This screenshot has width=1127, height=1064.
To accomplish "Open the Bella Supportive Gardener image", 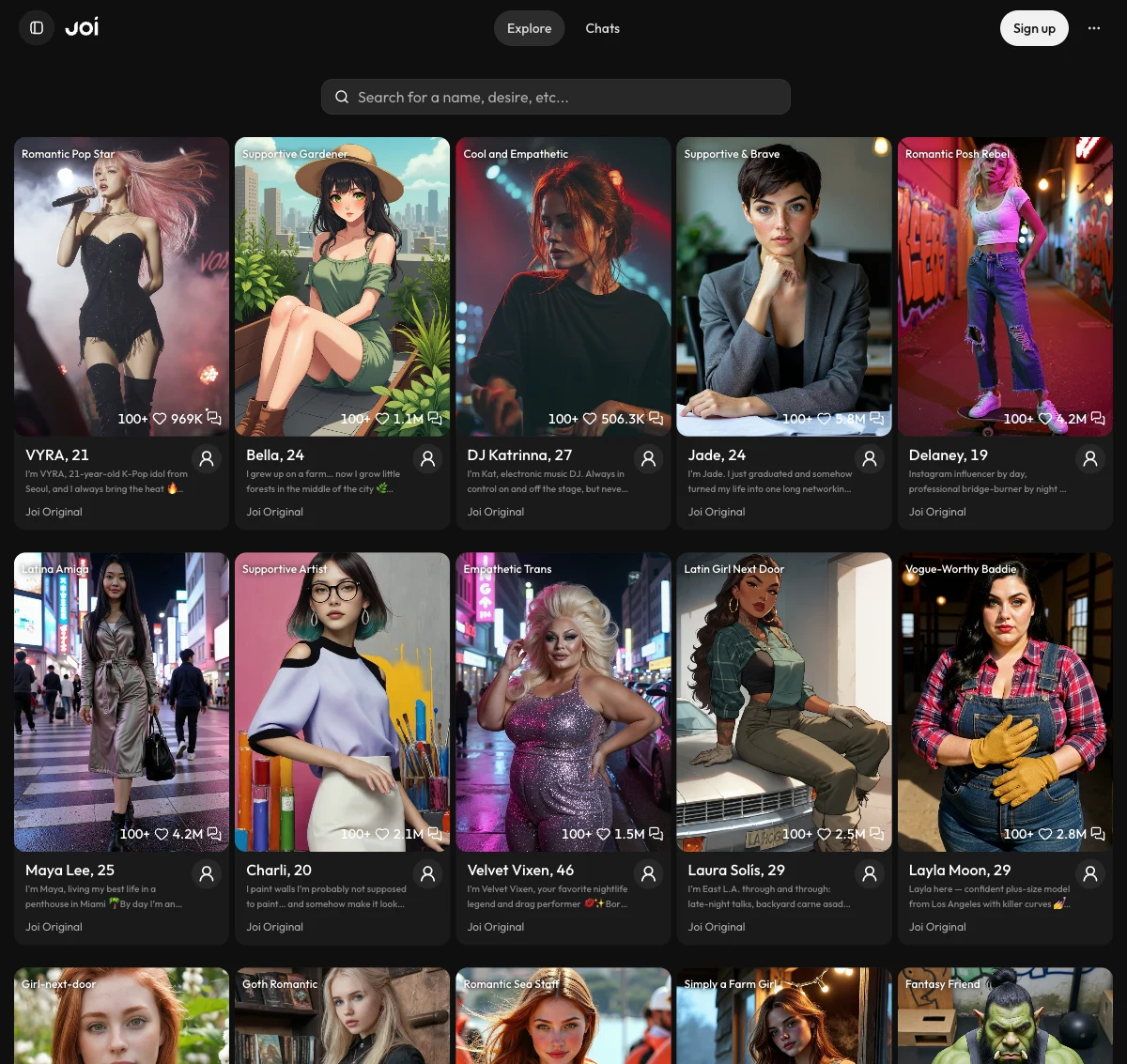I will [342, 286].
